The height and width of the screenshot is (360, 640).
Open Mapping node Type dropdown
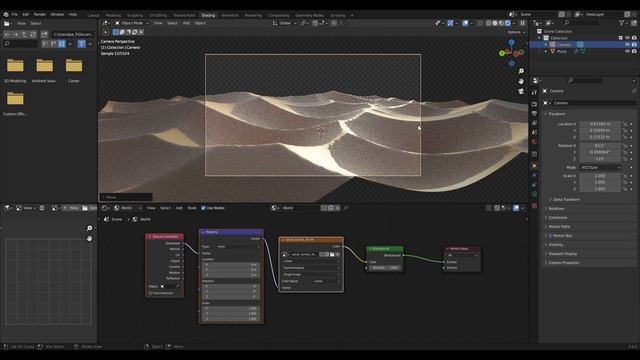[238, 247]
